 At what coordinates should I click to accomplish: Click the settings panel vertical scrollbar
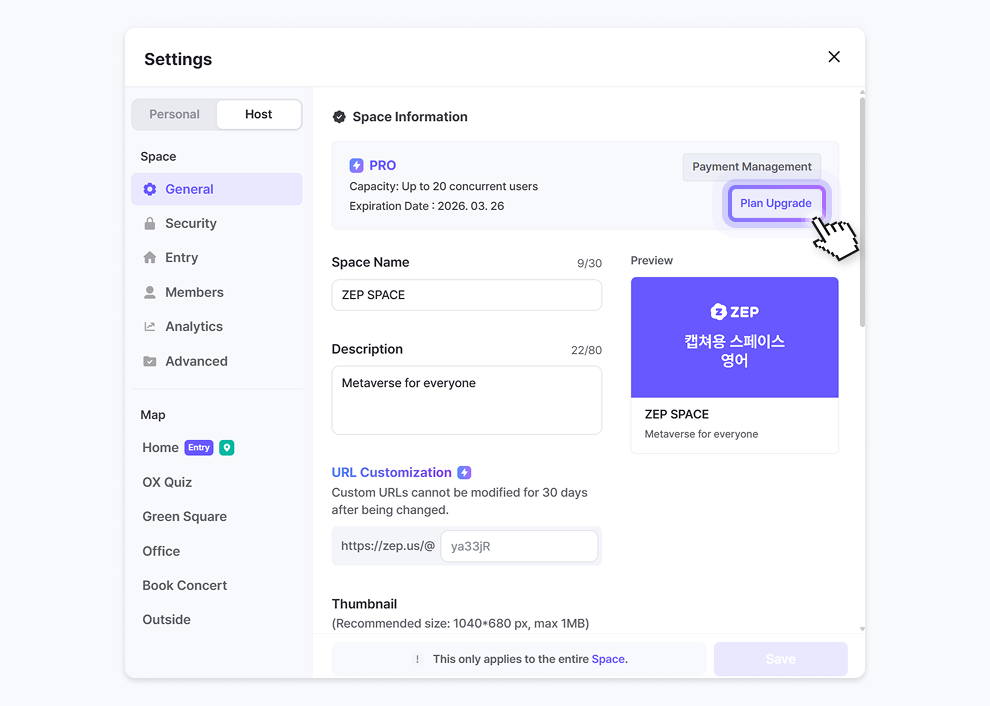862,212
